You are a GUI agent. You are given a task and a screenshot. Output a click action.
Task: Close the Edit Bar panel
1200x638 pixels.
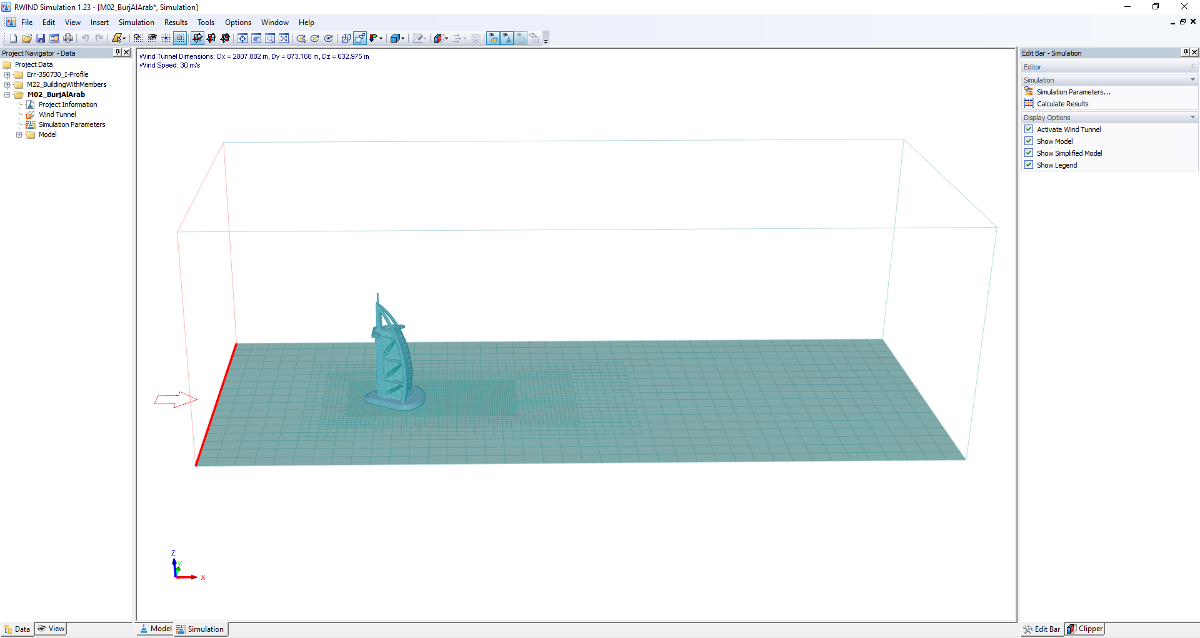[1192, 53]
